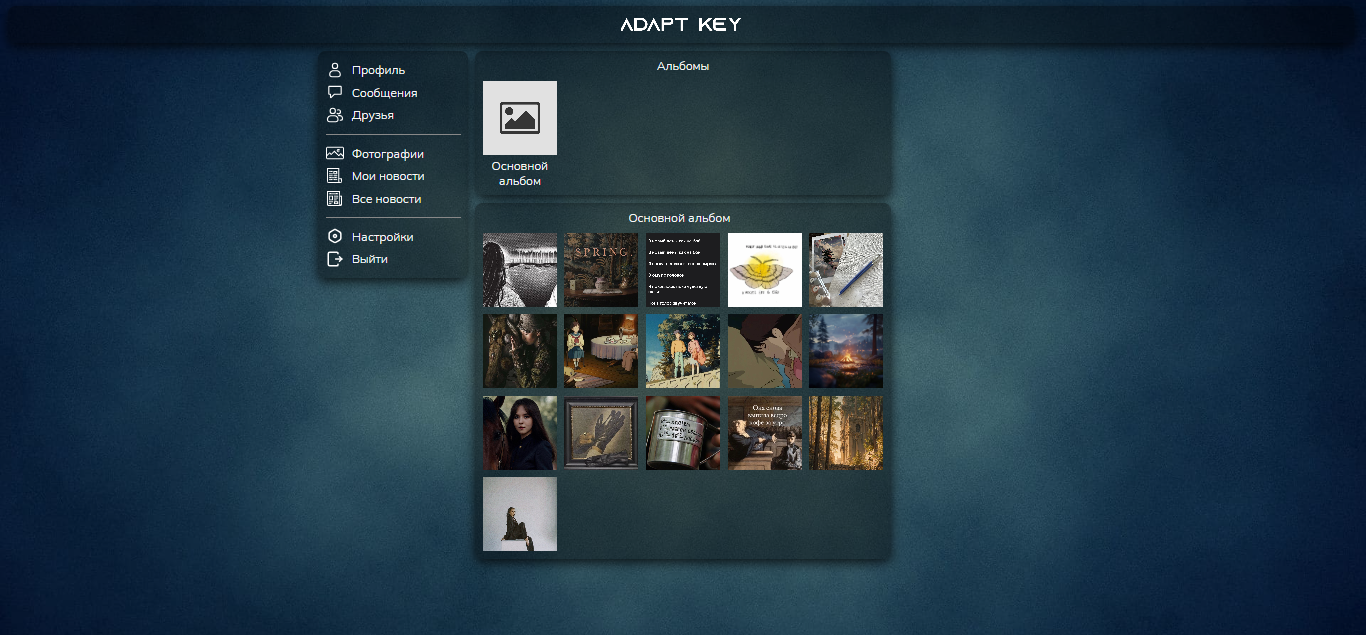Screen dimensions: 1366x635
Task: Click the Основной альбом label link
Action: click(520, 173)
